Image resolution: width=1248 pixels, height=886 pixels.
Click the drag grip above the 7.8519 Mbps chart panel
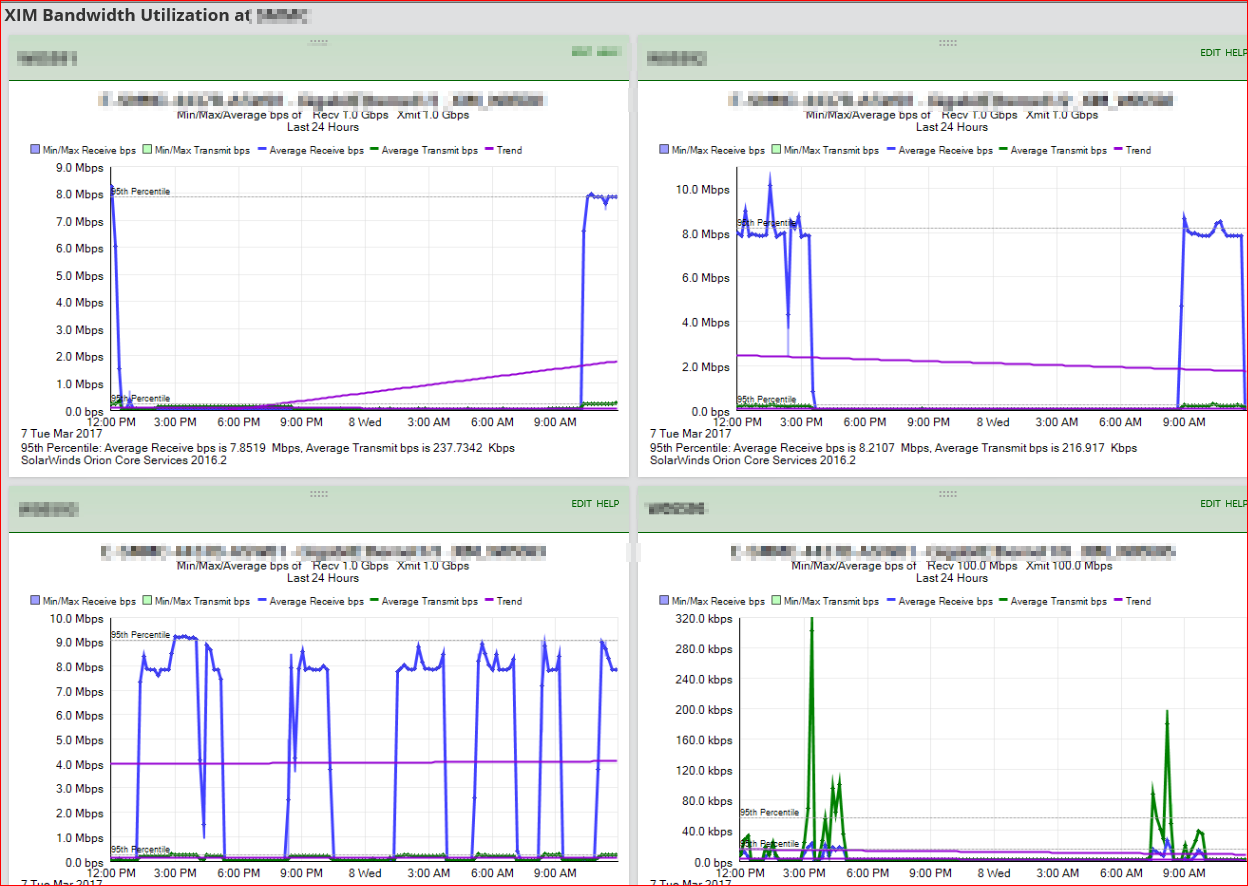point(319,42)
